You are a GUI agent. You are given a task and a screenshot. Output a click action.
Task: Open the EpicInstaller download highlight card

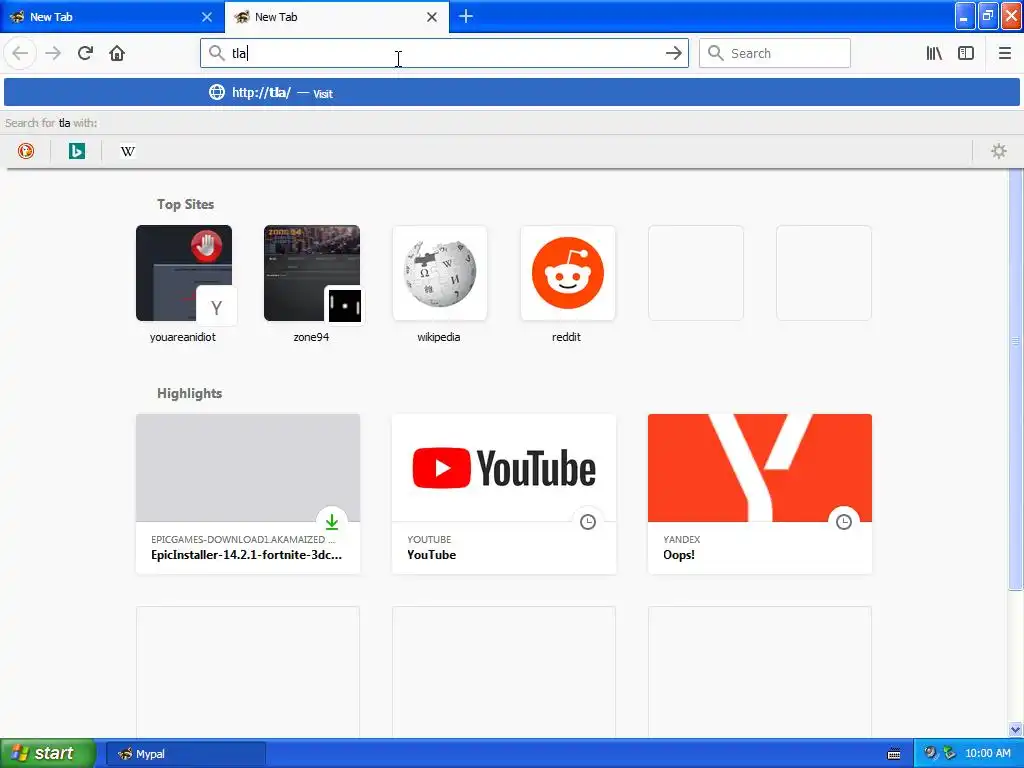[248, 494]
